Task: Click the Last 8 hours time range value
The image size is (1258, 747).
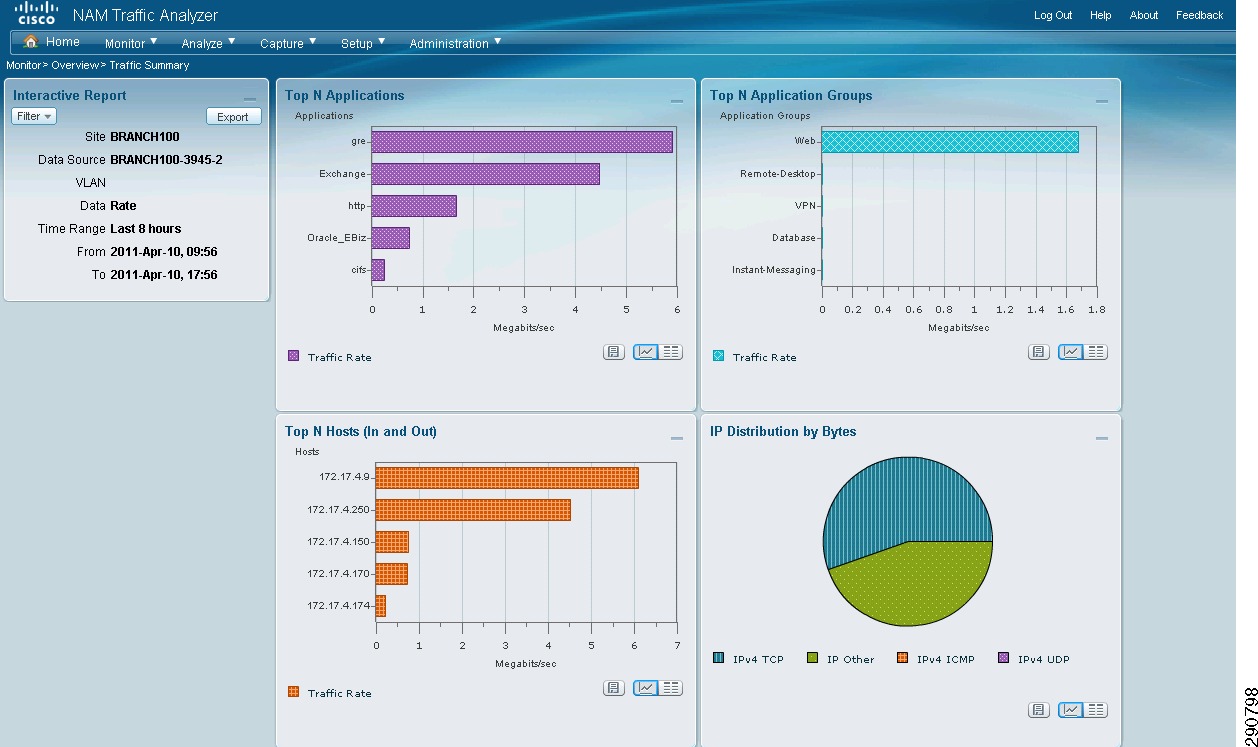Action: 146,229
